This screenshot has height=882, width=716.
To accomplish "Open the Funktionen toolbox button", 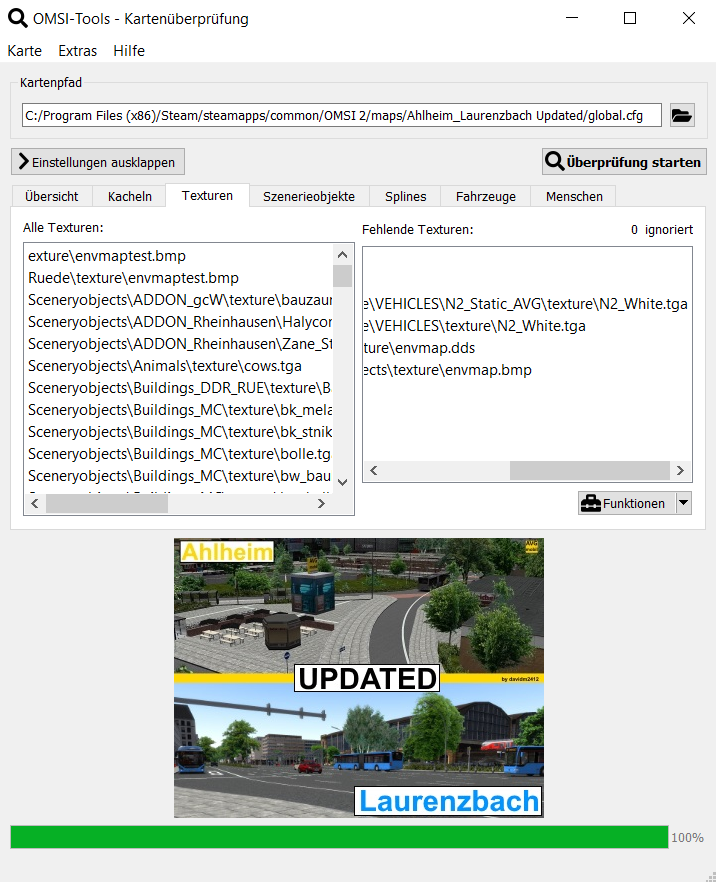I will (625, 503).
